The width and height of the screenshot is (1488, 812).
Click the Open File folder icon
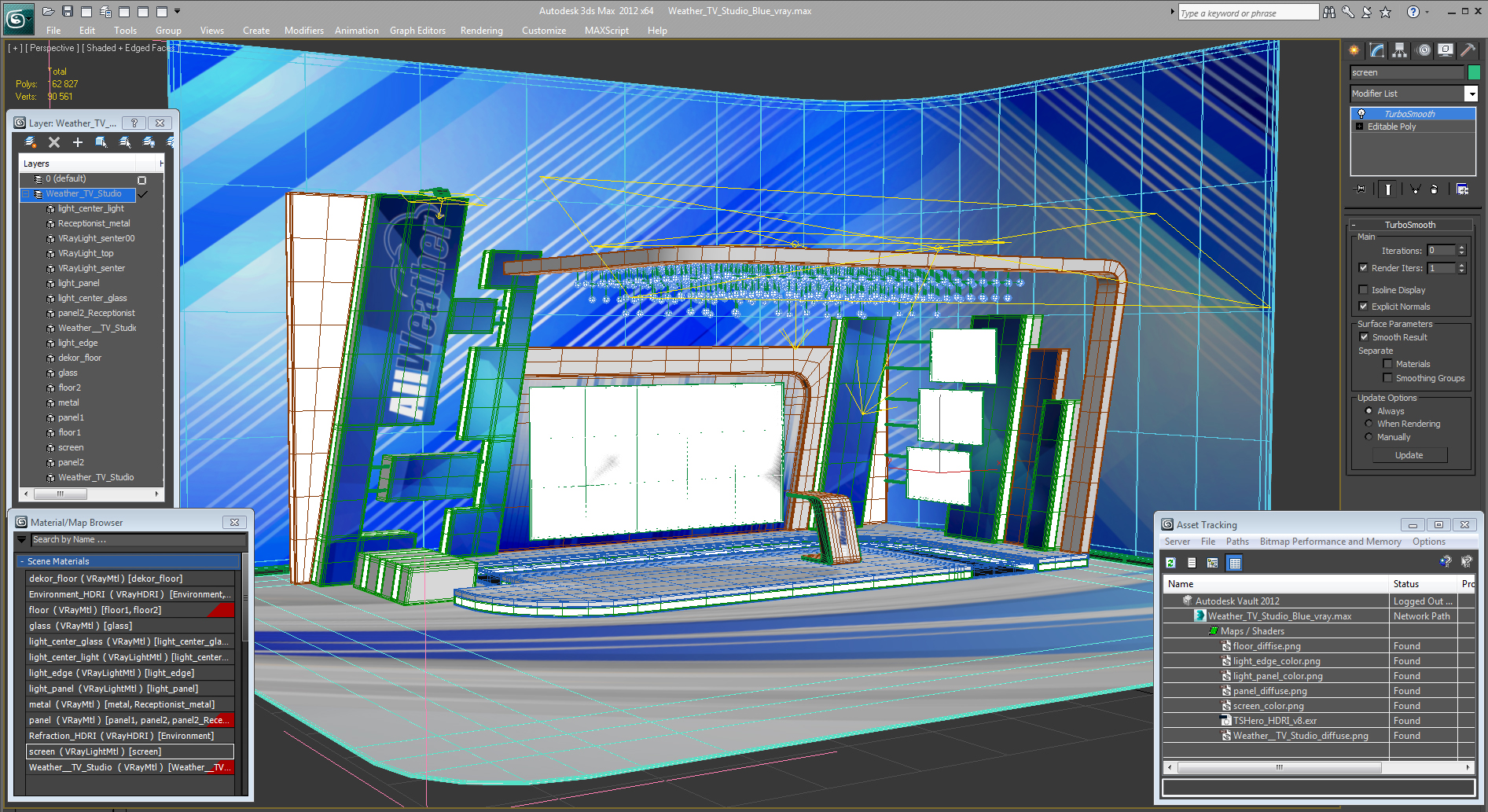coord(48,11)
